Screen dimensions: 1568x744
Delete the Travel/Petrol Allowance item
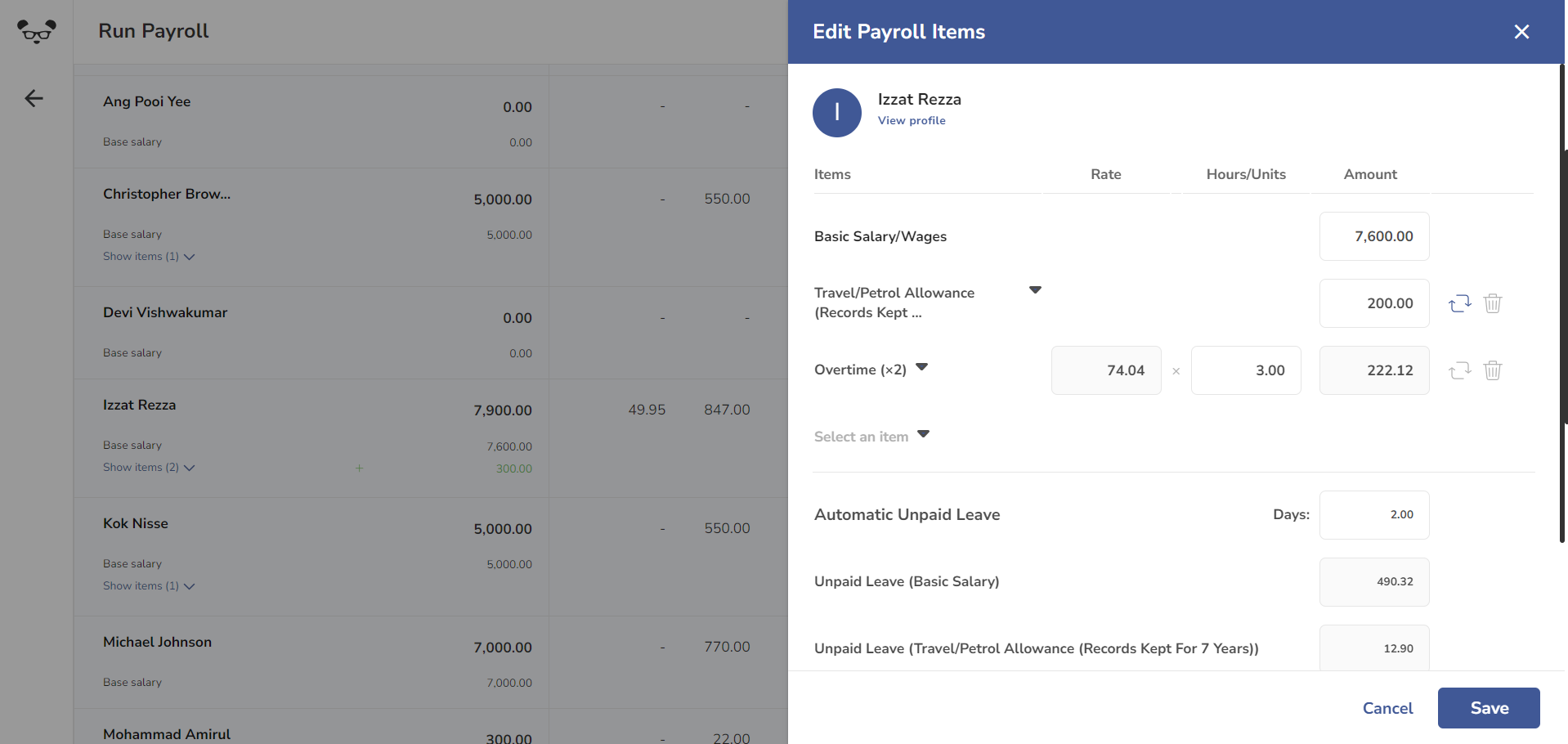(x=1493, y=303)
